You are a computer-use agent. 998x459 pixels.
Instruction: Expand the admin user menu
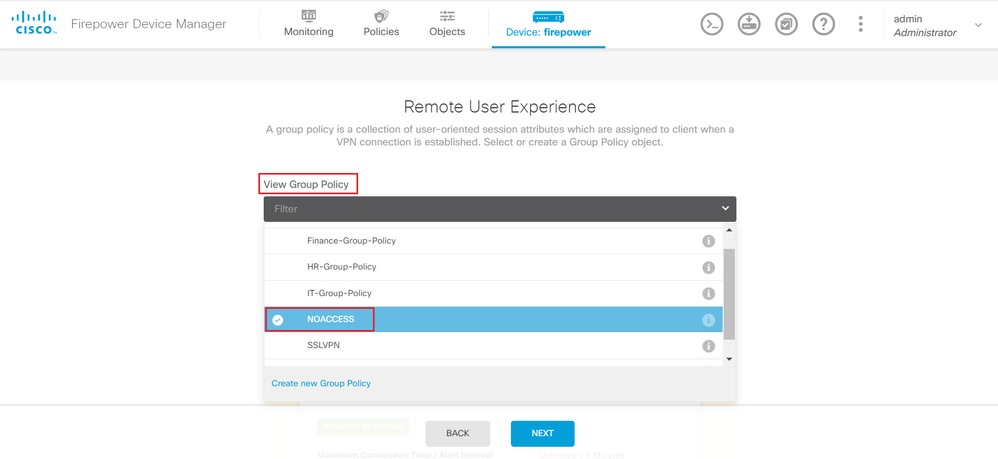pos(977,25)
